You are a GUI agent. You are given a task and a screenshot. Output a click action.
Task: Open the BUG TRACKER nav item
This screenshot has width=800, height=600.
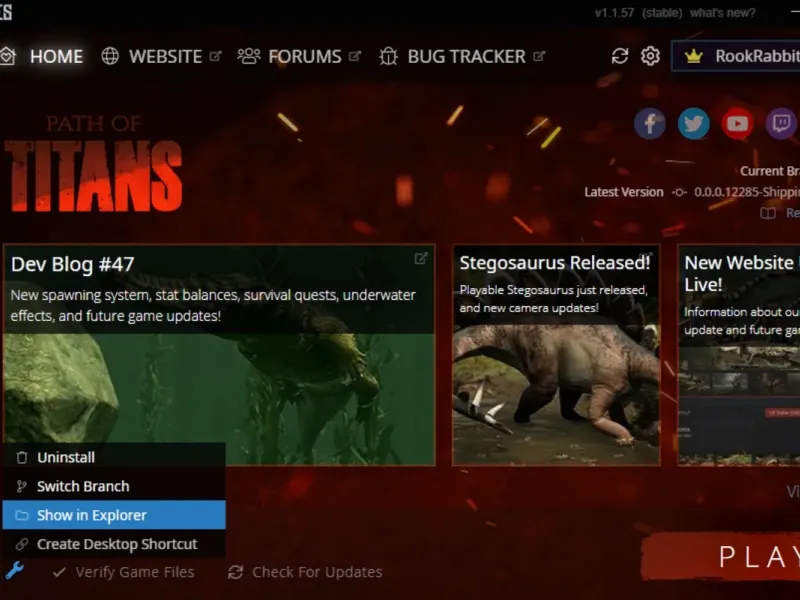(x=466, y=56)
